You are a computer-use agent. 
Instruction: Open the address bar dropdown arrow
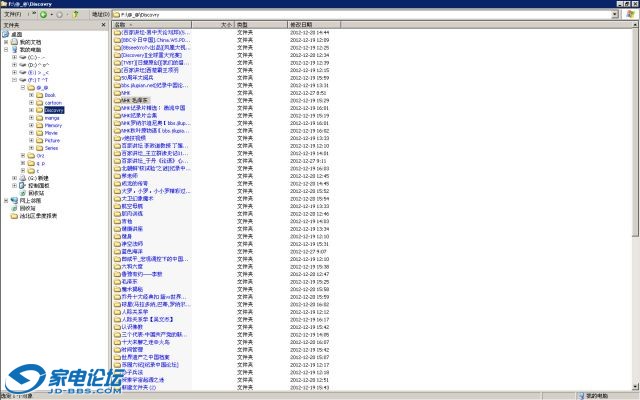[x=615, y=15]
